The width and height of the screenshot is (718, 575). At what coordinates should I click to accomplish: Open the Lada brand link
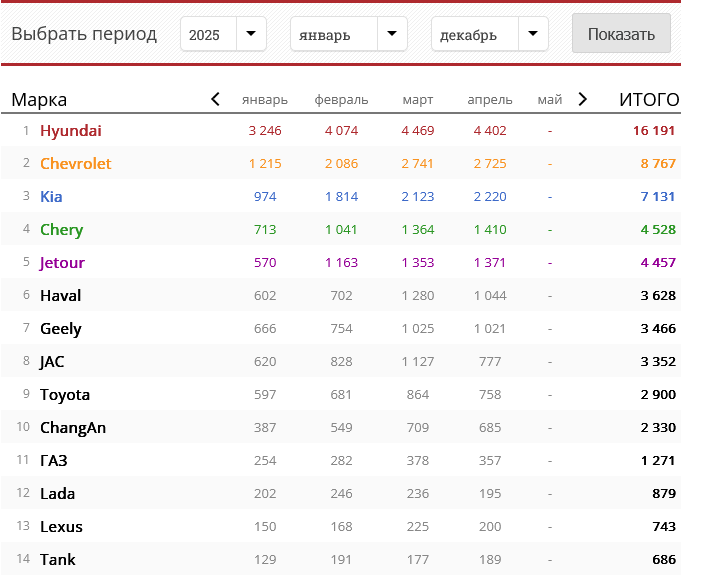coord(57,494)
